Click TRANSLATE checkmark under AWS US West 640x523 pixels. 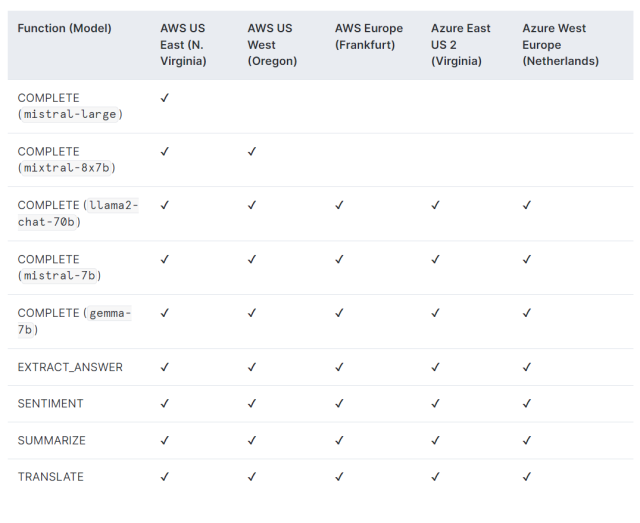pos(252,476)
